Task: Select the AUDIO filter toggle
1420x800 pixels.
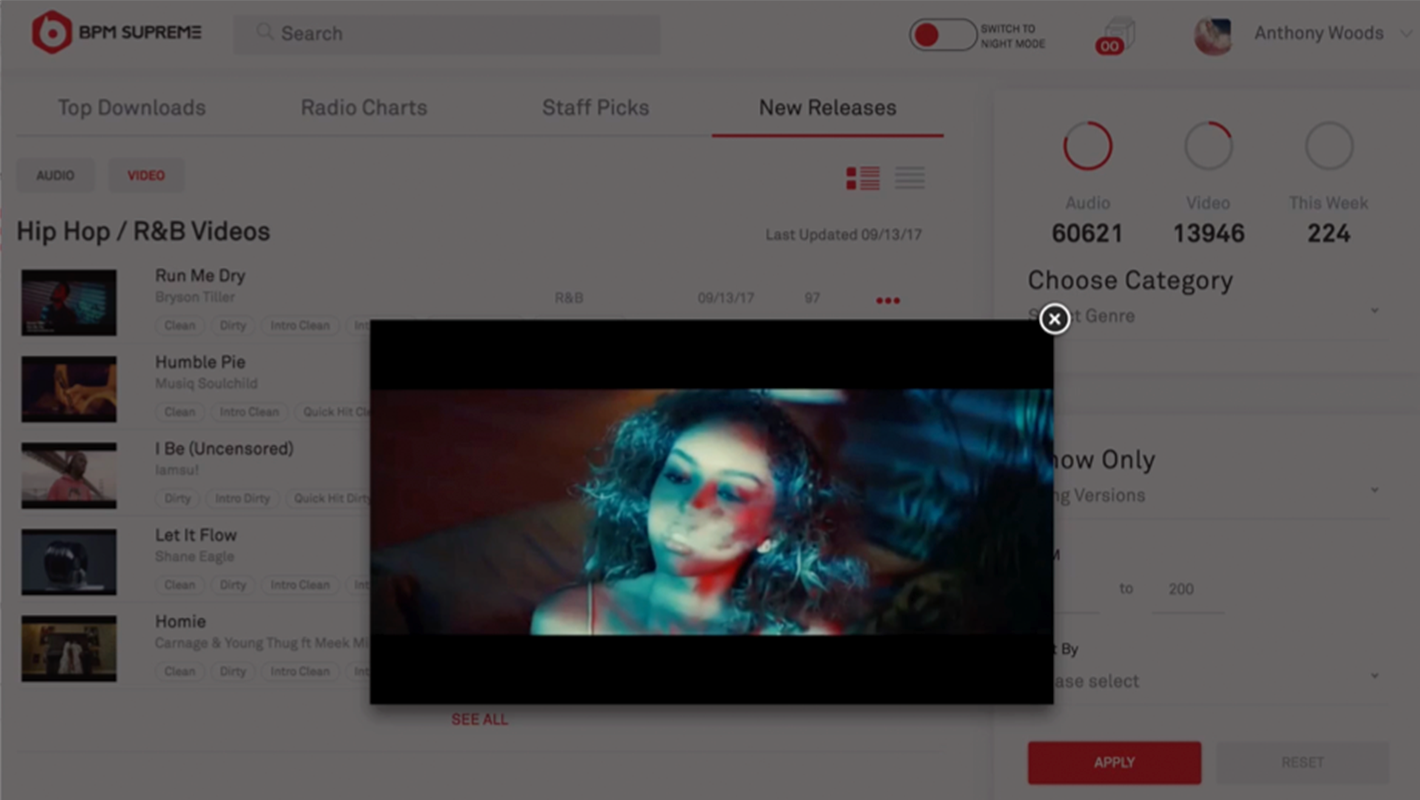Action: tap(55, 175)
